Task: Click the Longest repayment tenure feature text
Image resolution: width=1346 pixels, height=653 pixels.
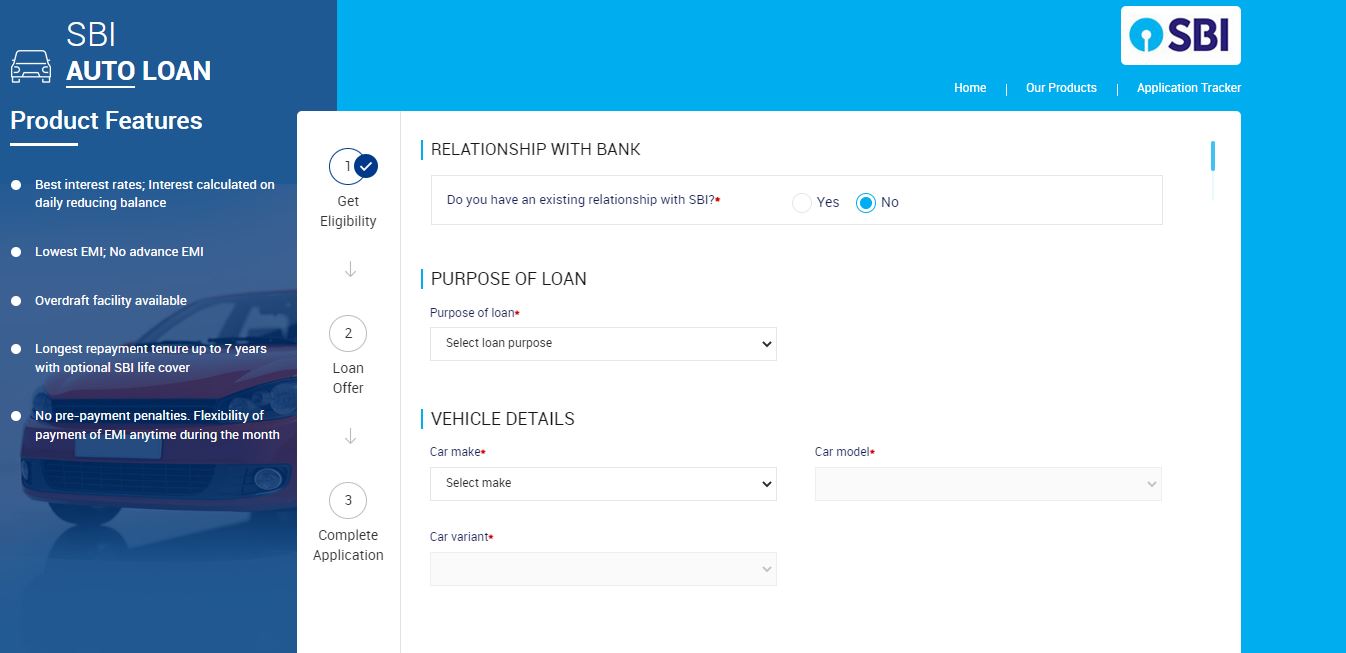Action: [151, 358]
